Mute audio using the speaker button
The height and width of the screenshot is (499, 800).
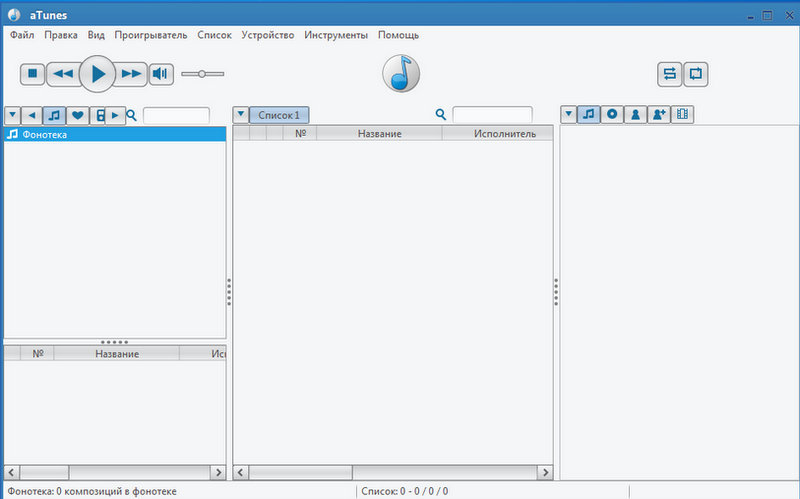(x=161, y=74)
